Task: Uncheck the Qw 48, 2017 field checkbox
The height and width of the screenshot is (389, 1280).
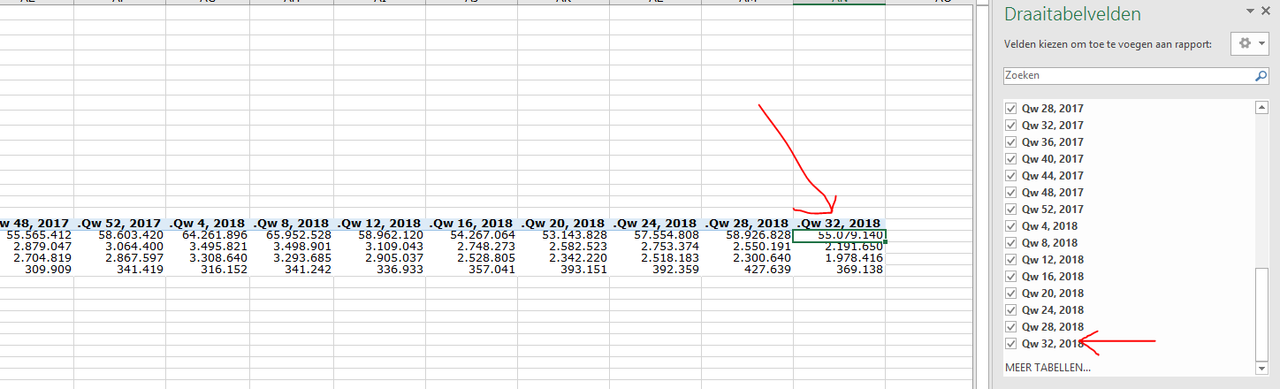Action: click(x=1012, y=192)
